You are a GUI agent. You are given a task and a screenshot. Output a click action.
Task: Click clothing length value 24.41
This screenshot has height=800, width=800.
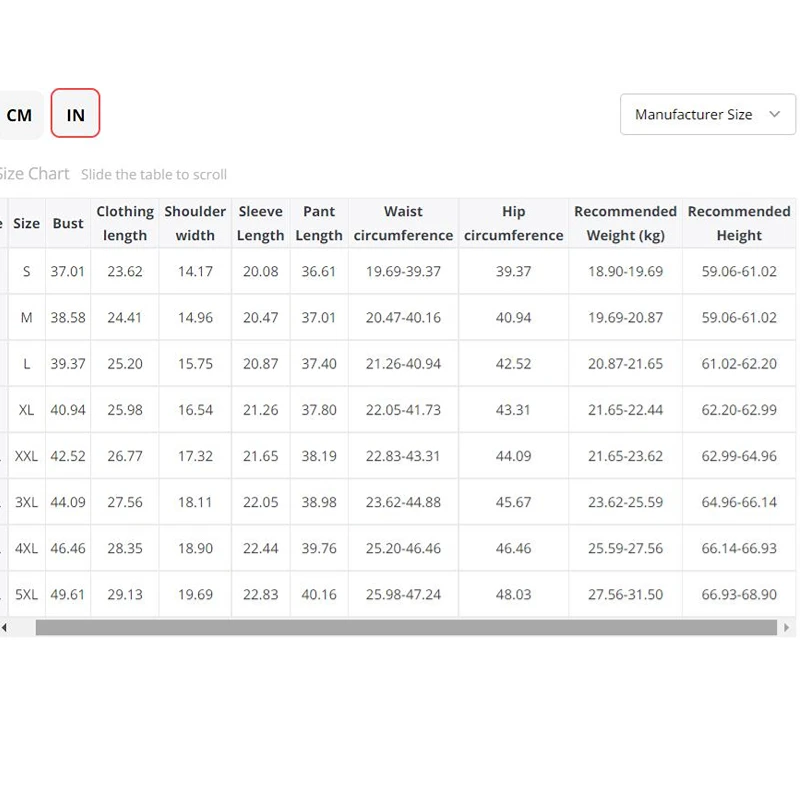(x=125, y=318)
